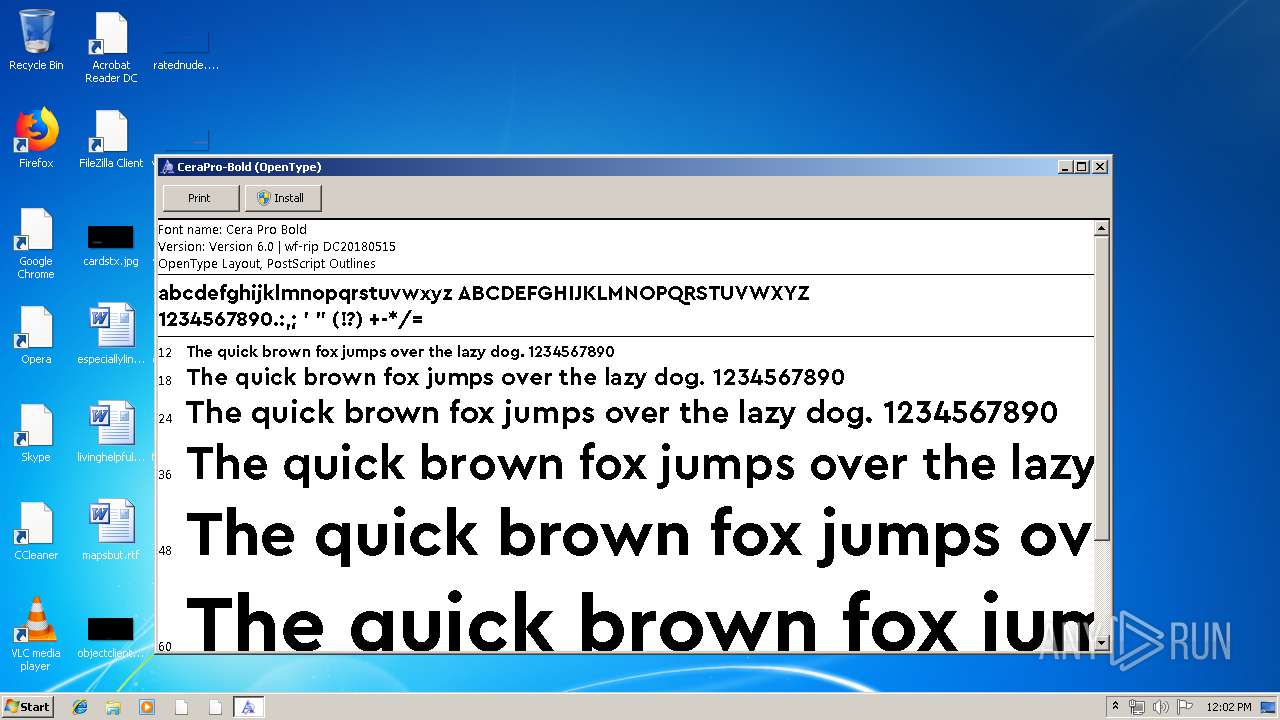The width and height of the screenshot is (1280, 720).
Task: Click the Font name: Cera Pro Bold line
Action: click(232, 229)
